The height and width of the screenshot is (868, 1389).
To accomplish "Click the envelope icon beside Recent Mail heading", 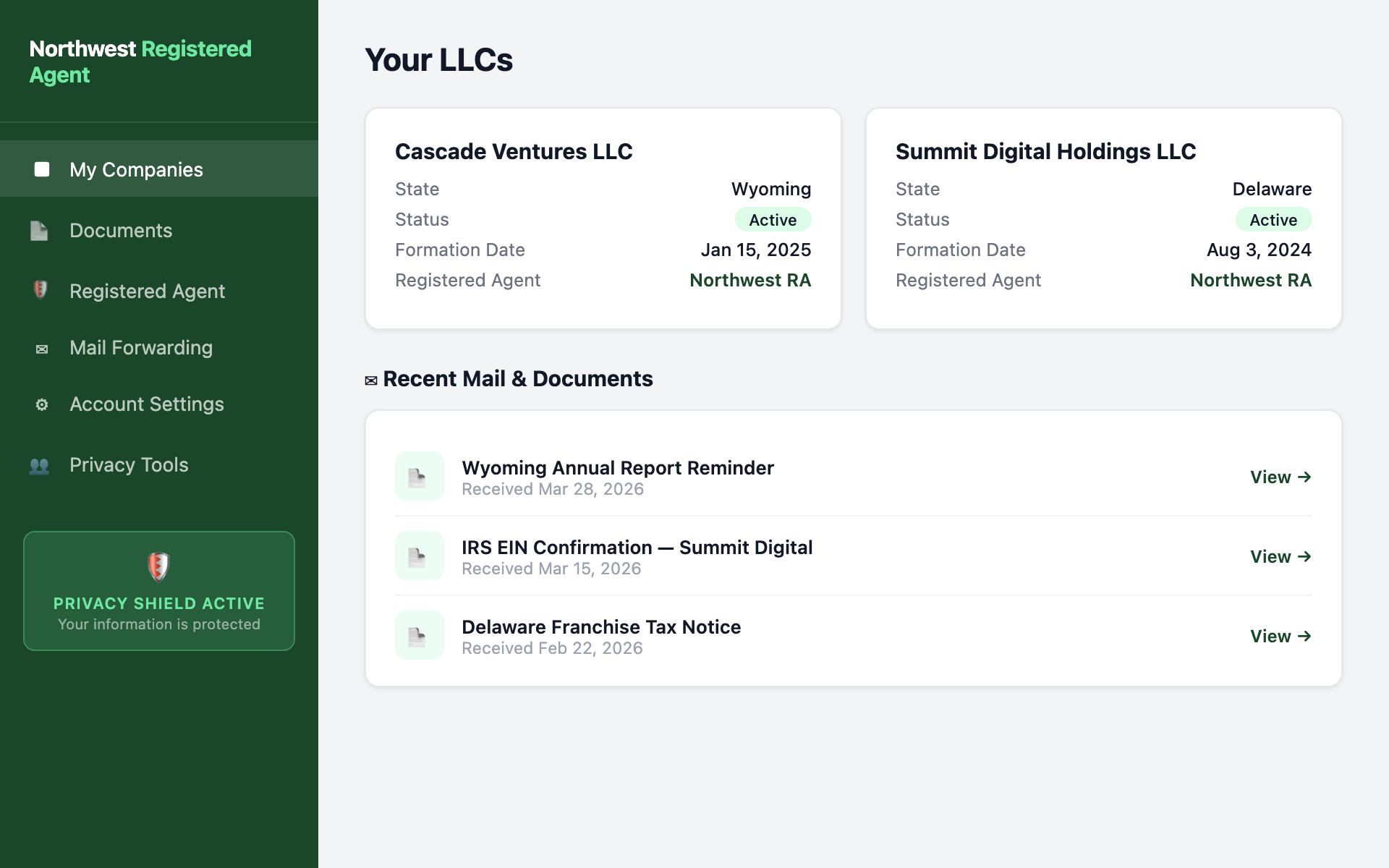I will [x=370, y=379].
